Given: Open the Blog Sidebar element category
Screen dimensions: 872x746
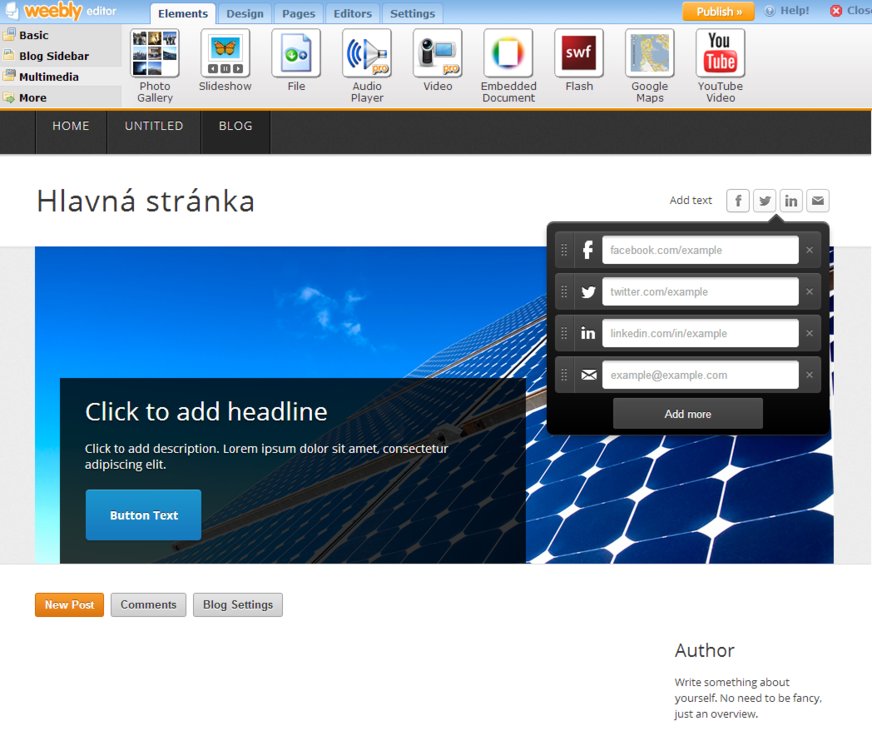Looking at the screenshot, I should 53,56.
